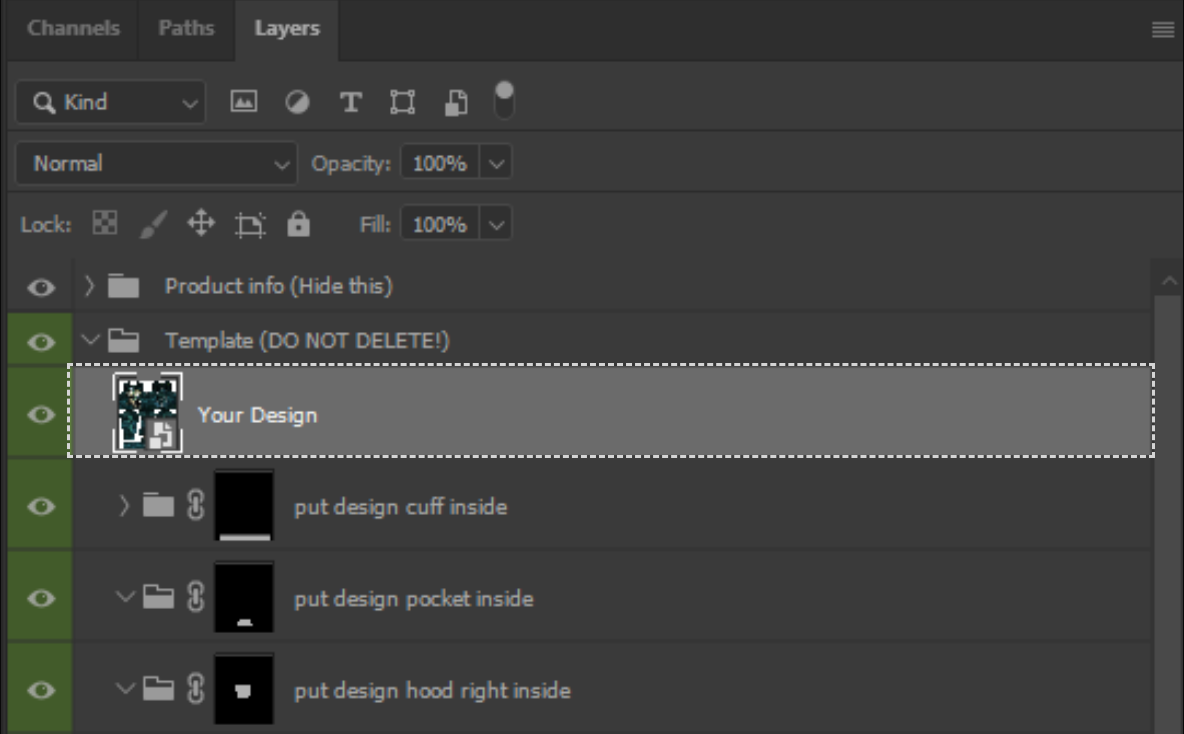Open Fill slider dropdown arrow
Image resolution: width=1184 pixels, height=734 pixels.
pos(496,224)
